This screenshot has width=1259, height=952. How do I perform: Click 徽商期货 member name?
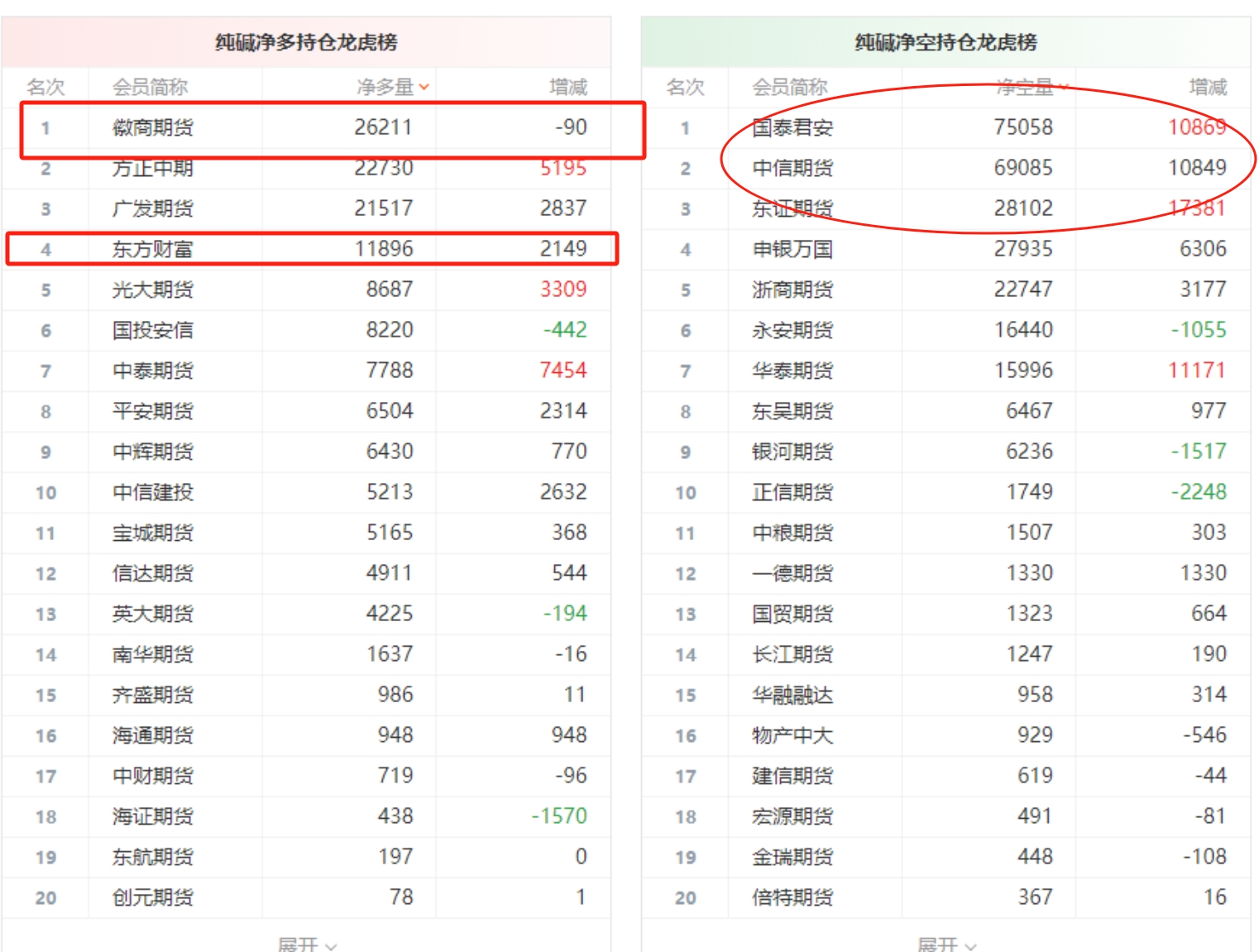153,127
